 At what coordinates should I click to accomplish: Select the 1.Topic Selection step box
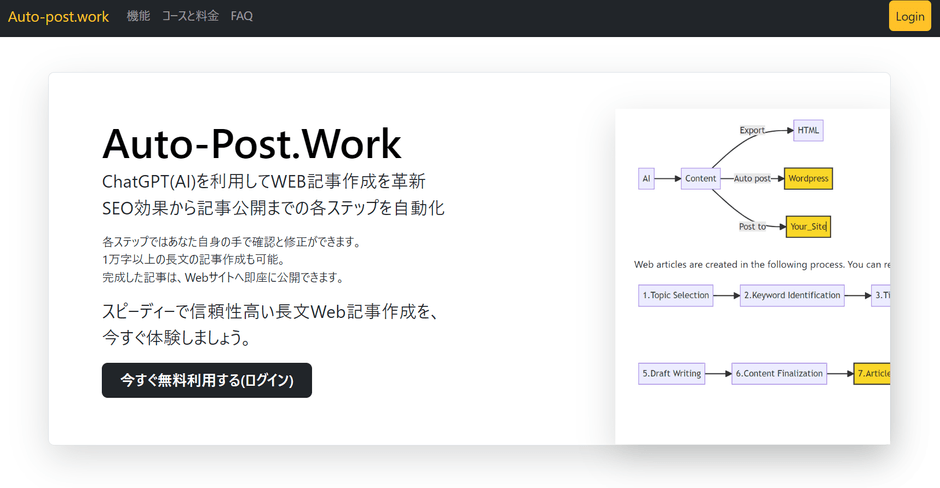point(675,295)
